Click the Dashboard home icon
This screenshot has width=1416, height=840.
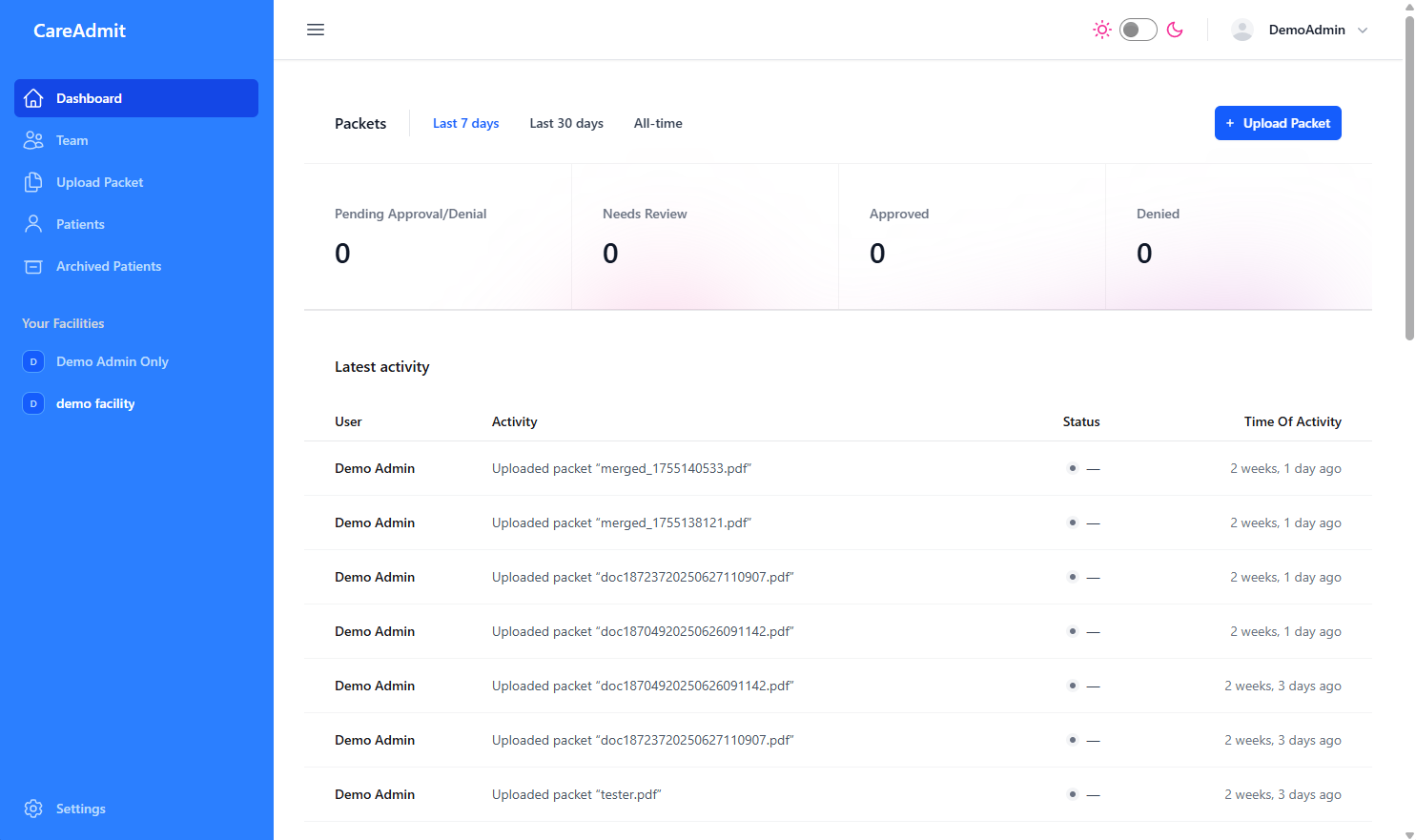(x=33, y=98)
